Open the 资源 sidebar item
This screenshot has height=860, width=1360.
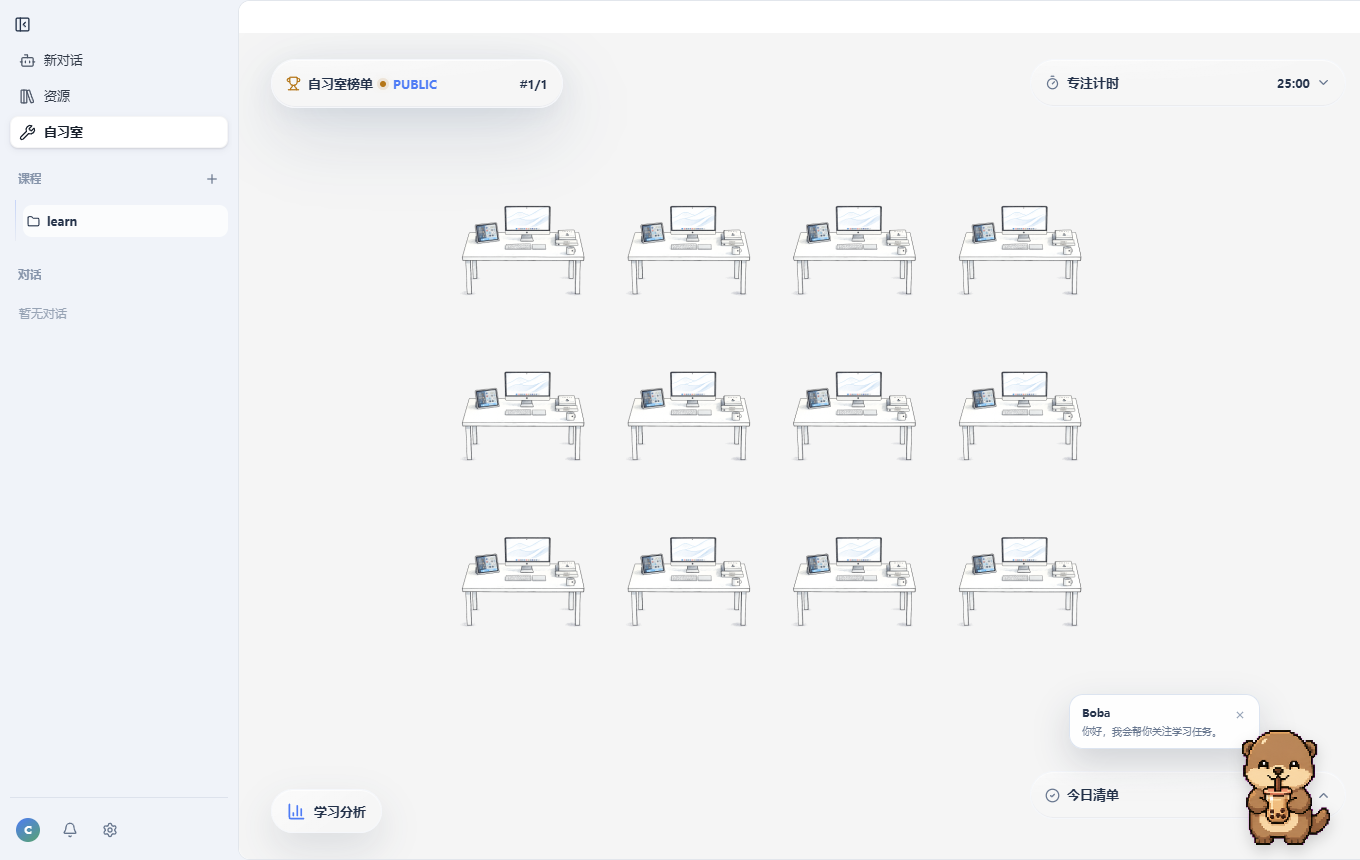coord(119,96)
